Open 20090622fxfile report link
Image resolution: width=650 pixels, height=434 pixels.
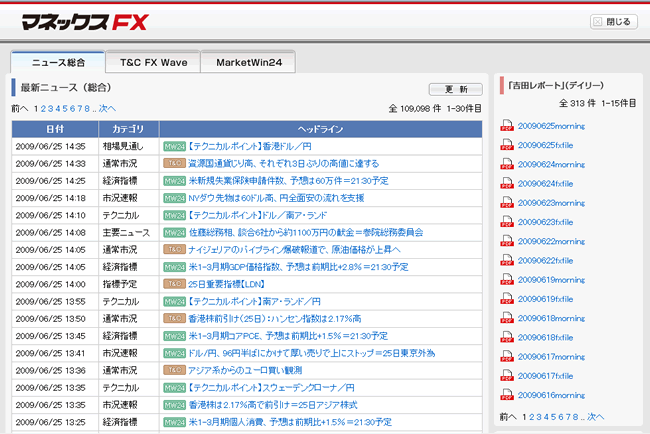(x=546, y=261)
